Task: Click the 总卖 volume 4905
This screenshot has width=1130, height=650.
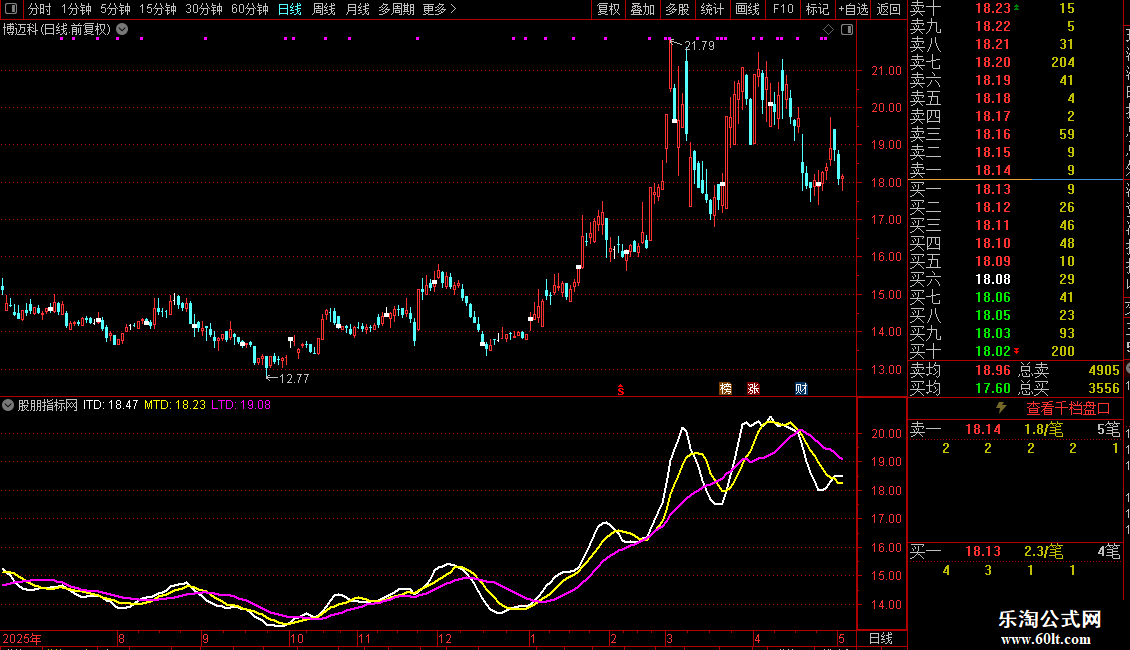Action: 1103,370
